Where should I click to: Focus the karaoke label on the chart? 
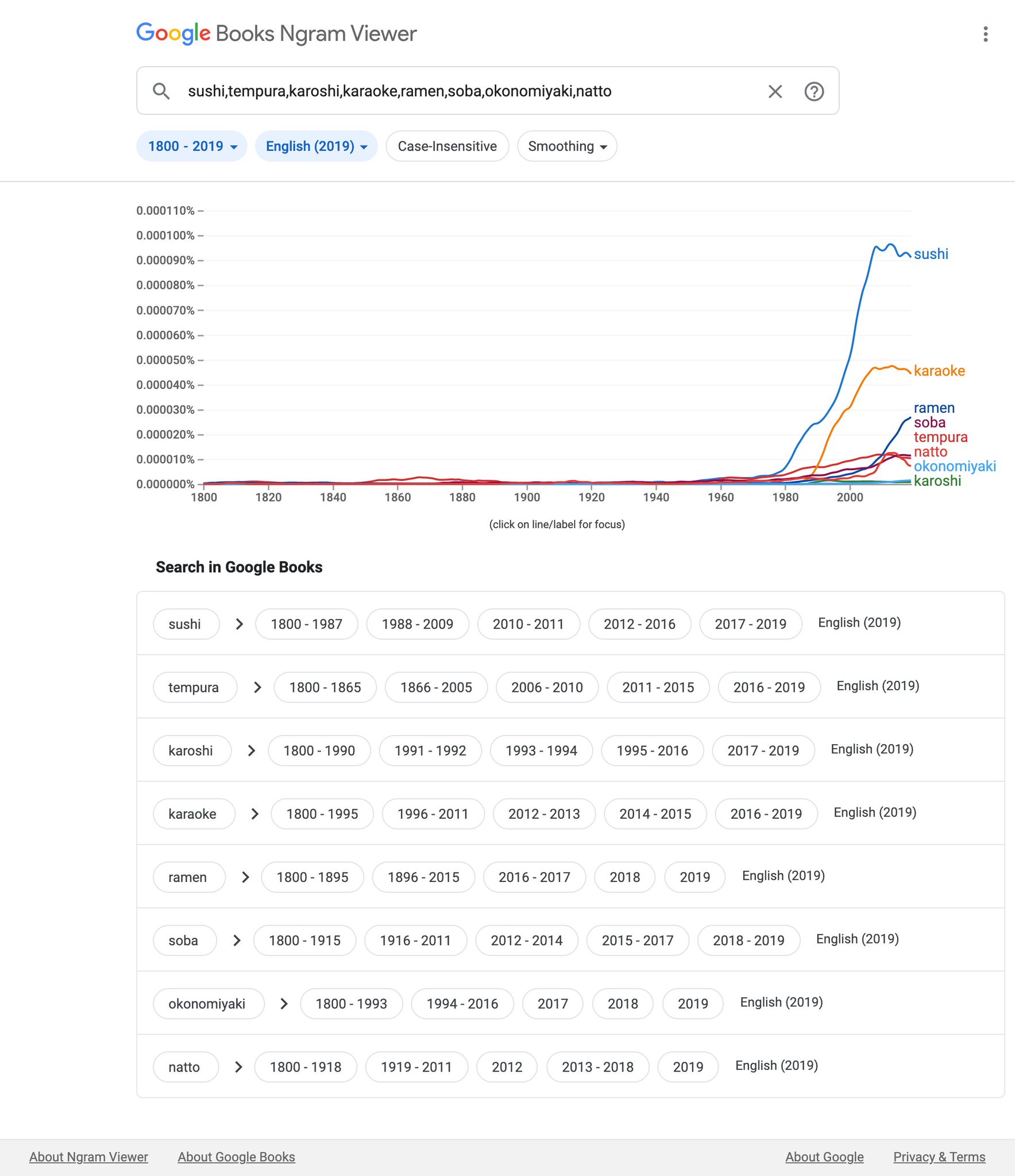tap(939, 370)
